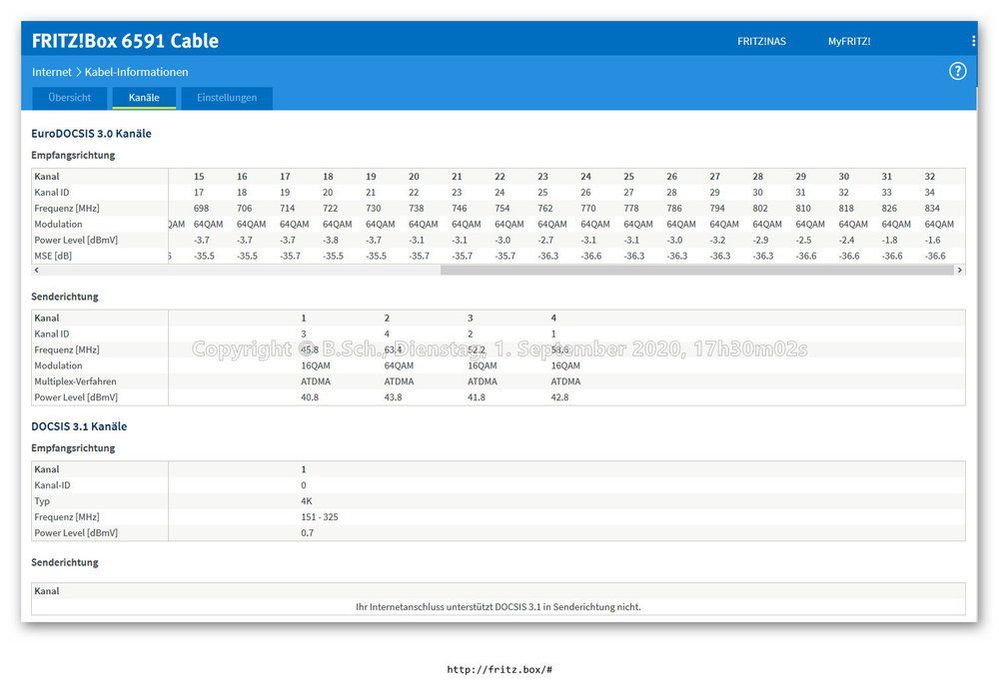
Task: Select the EuroDOCSIS 3.0 Kanäle heading
Action: coord(91,133)
